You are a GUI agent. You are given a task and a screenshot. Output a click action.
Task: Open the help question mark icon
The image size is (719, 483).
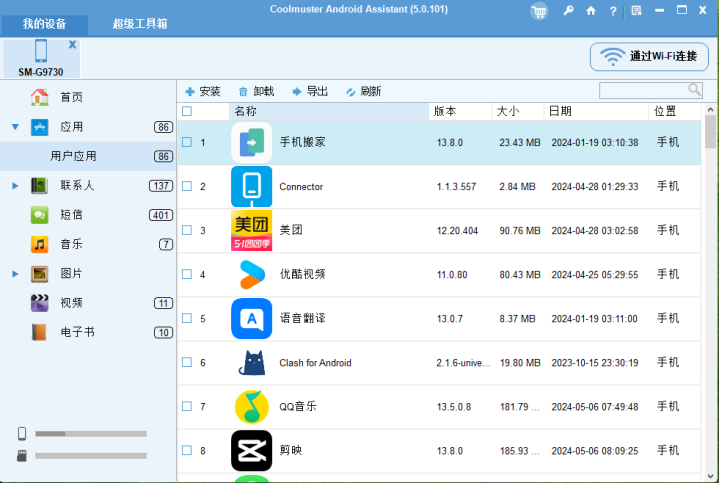click(x=613, y=11)
